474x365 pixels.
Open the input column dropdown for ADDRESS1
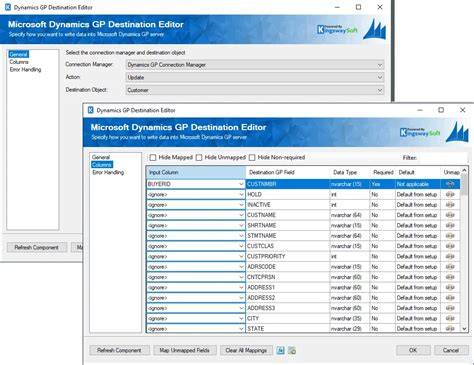241,287
